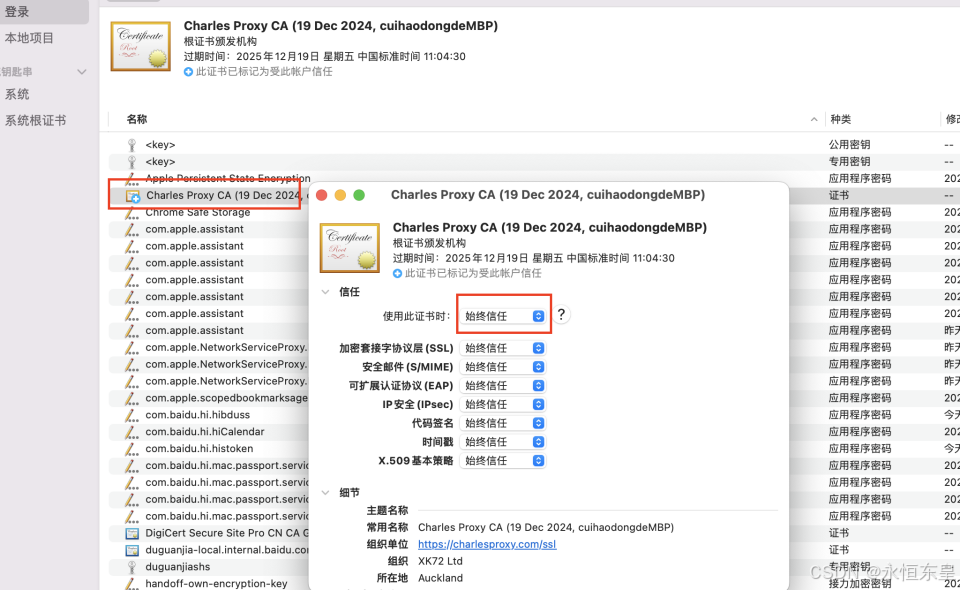Viewport: 960px width, 590px height.
Task: Sort list by the 种类 column header
Action: [x=841, y=119]
